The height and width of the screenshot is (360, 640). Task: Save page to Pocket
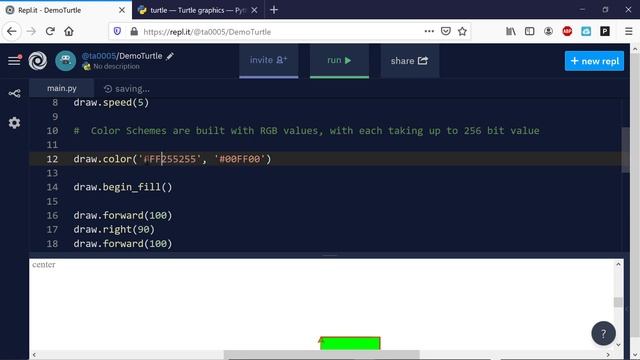[x=446, y=31]
